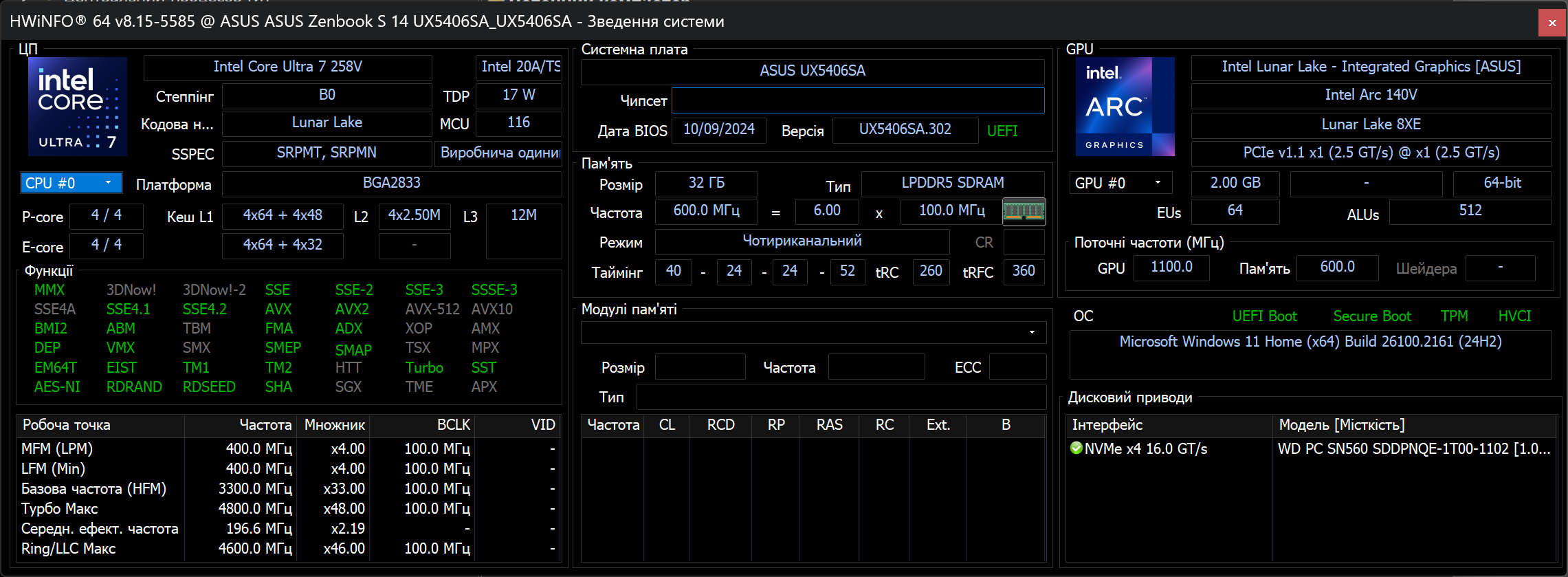This screenshot has width=1568, height=577.
Task: Open the CPU #0 selector dropdown
Action: point(71,183)
